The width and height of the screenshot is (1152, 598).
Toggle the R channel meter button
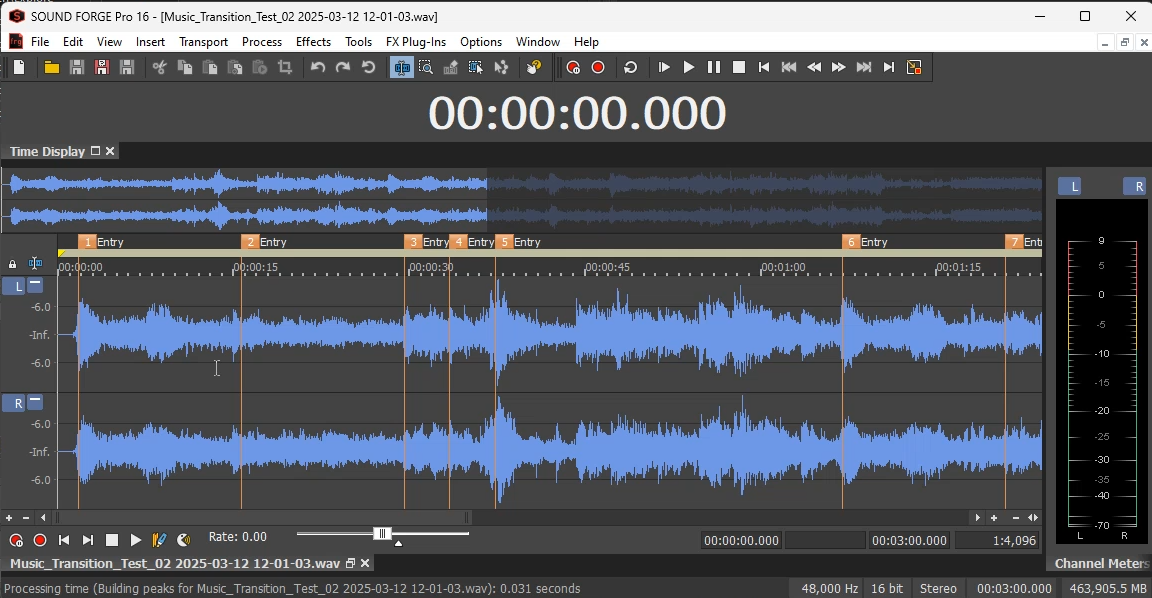1136,187
